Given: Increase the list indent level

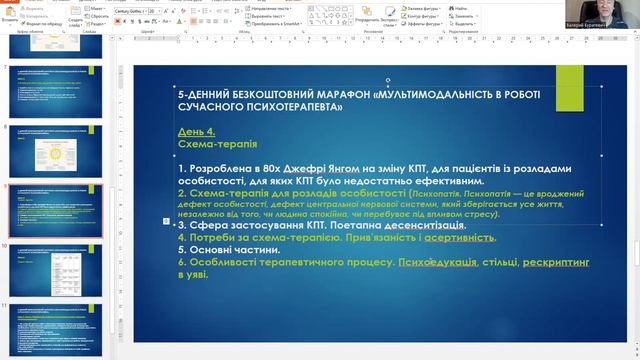Looking at the screenshot, I should (227, 11).
